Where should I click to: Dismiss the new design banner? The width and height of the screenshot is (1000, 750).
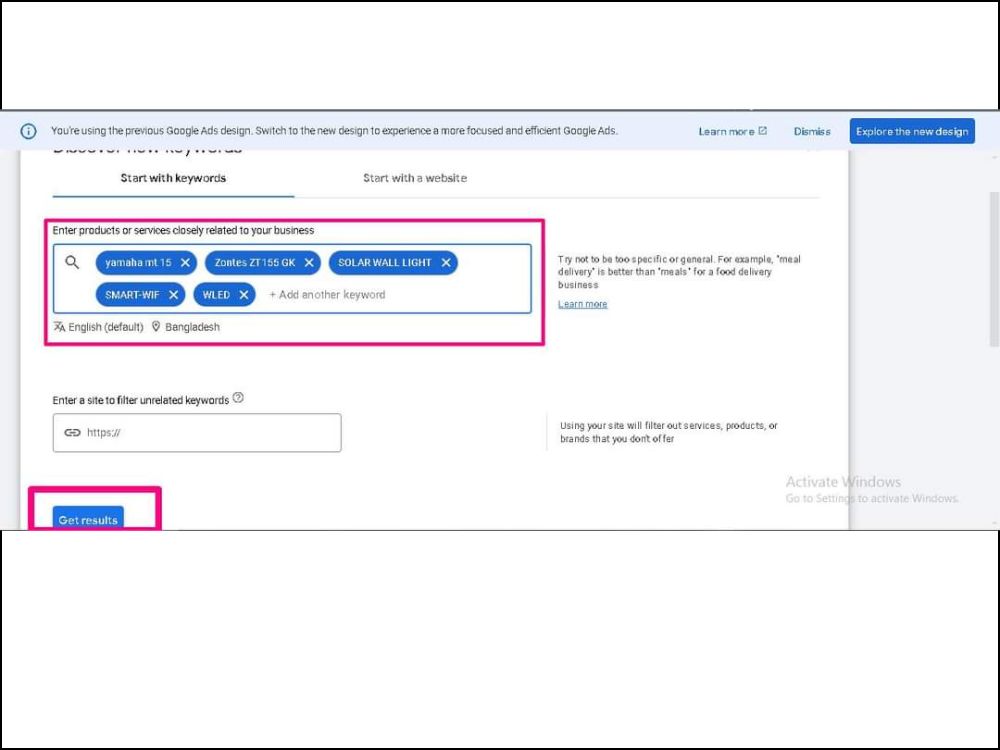812,131
